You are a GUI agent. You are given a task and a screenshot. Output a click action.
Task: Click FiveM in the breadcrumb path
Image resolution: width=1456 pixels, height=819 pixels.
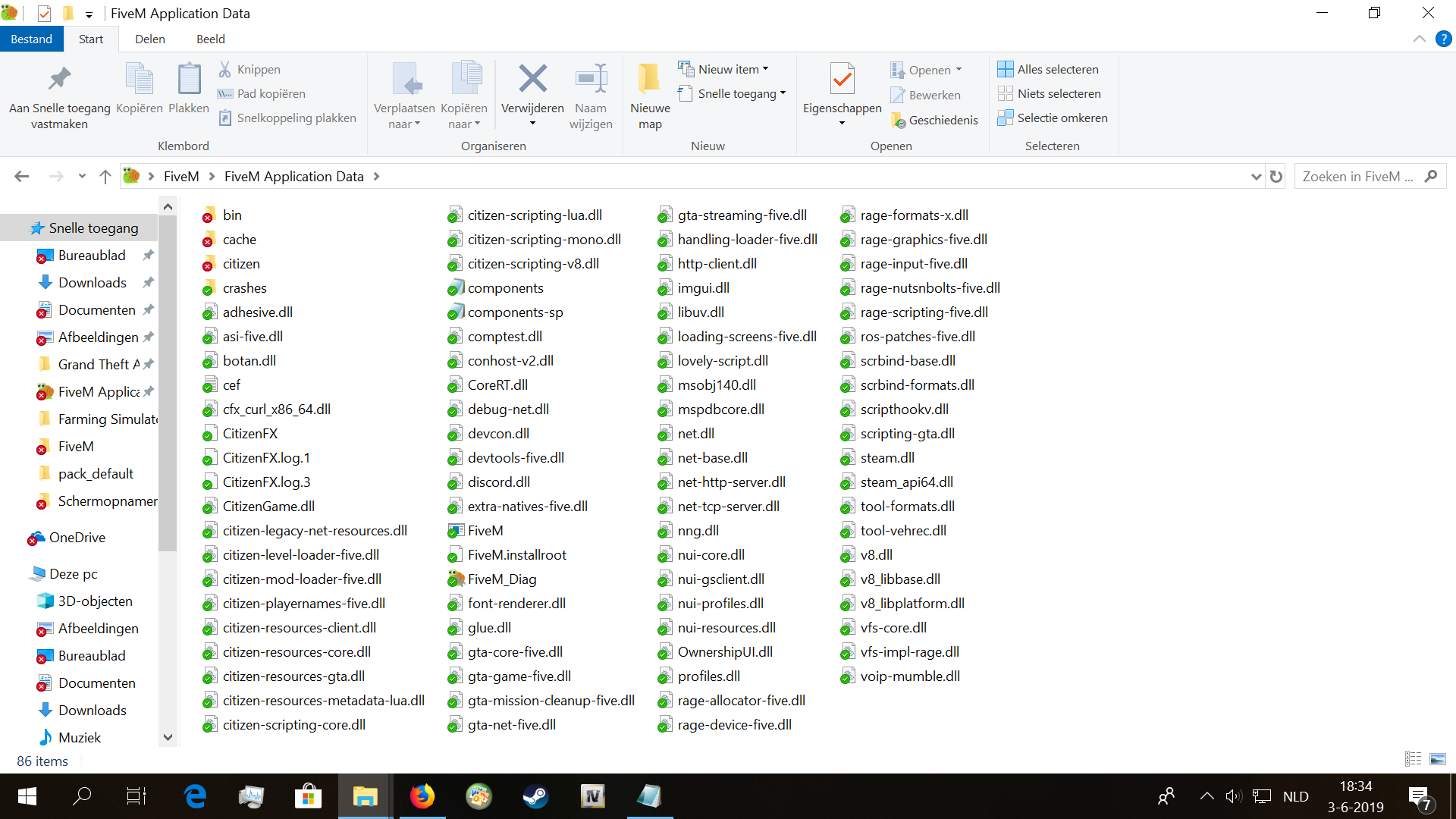tap(181, 177)
